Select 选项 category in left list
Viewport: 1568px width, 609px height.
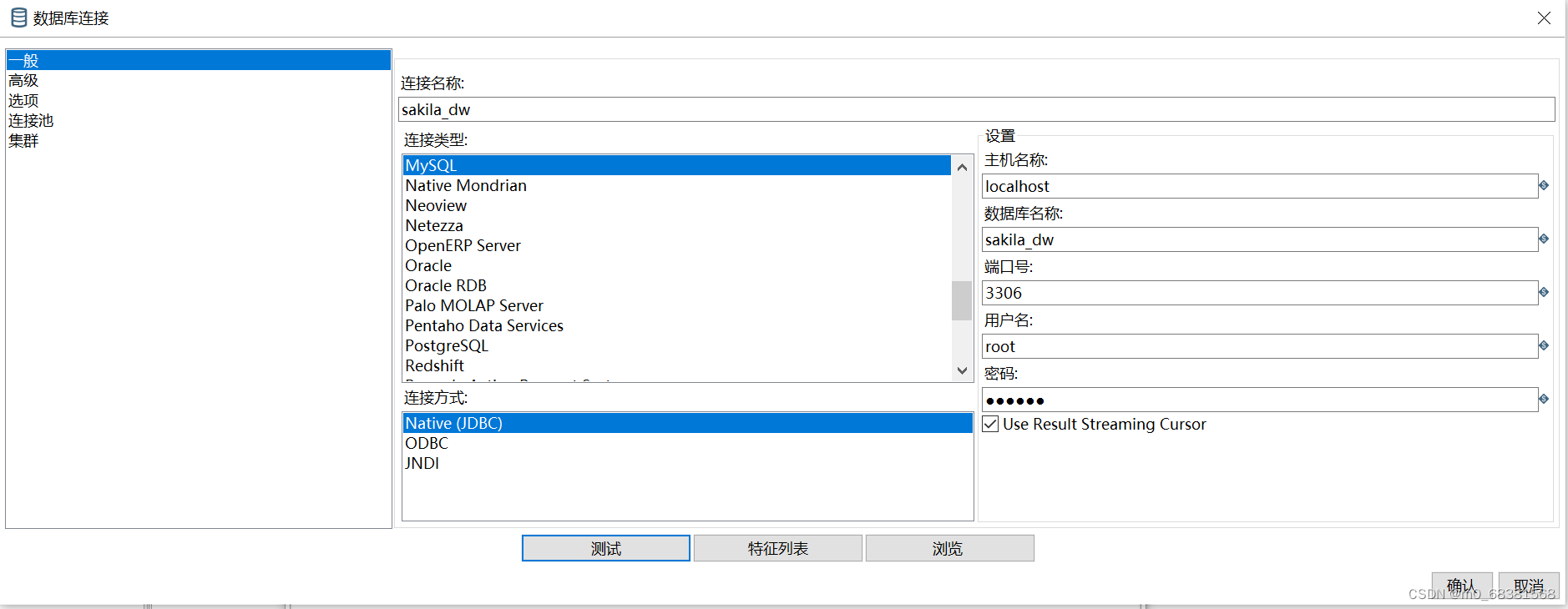(199, 100)
